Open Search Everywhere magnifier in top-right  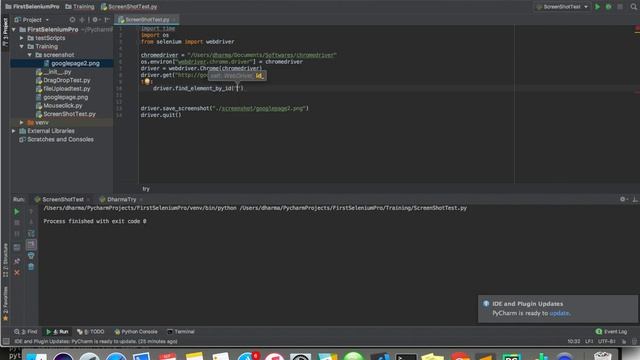point(634,7)
